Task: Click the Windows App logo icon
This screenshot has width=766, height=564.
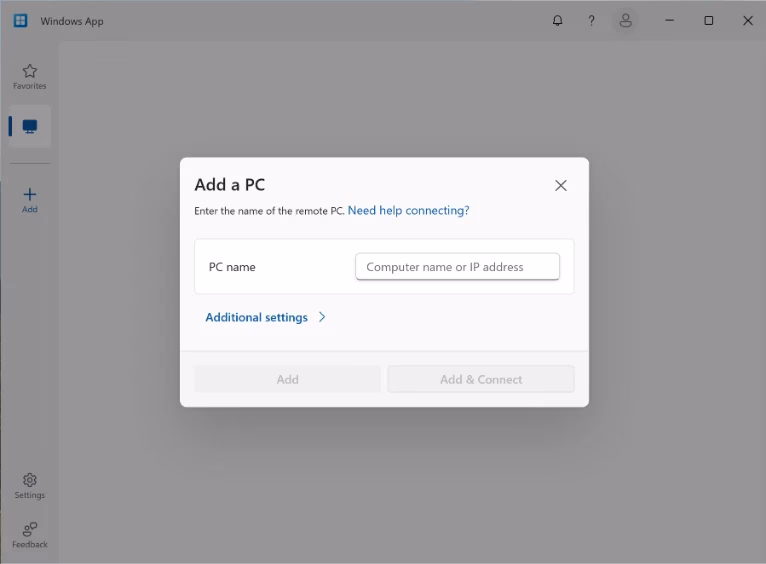Action: 21,21
